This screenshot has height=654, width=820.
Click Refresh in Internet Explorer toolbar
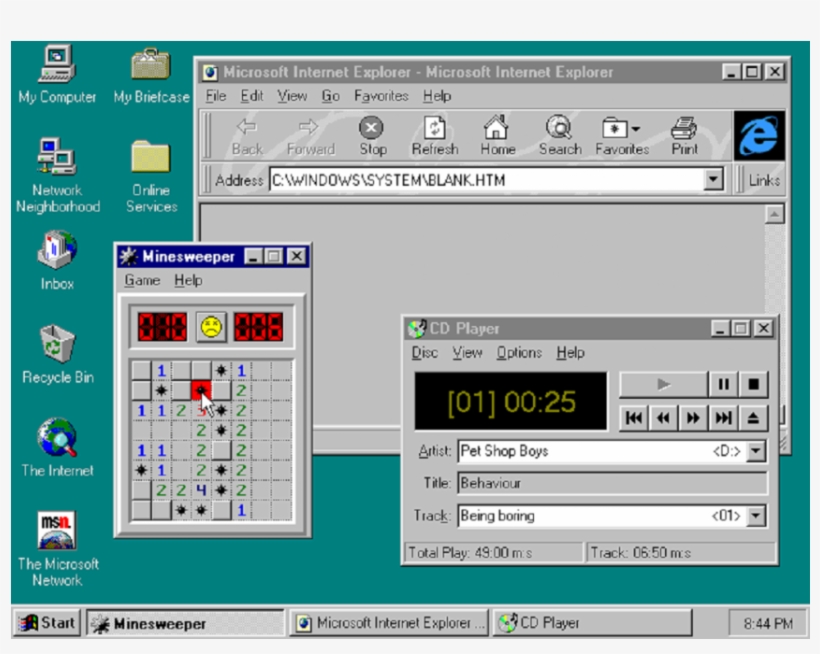point(435,136)
